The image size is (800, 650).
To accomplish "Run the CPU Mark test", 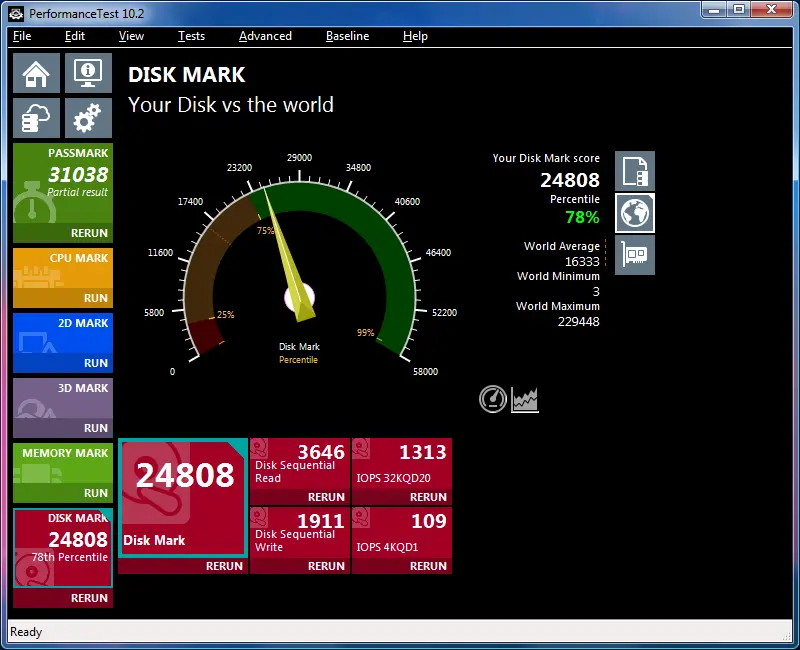I will (96, 298).
